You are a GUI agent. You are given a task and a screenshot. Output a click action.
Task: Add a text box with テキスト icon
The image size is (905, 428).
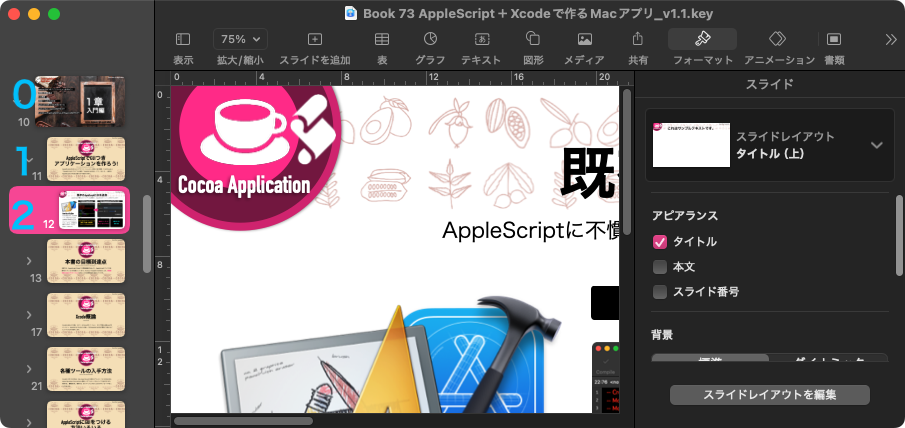coord(481,39)
